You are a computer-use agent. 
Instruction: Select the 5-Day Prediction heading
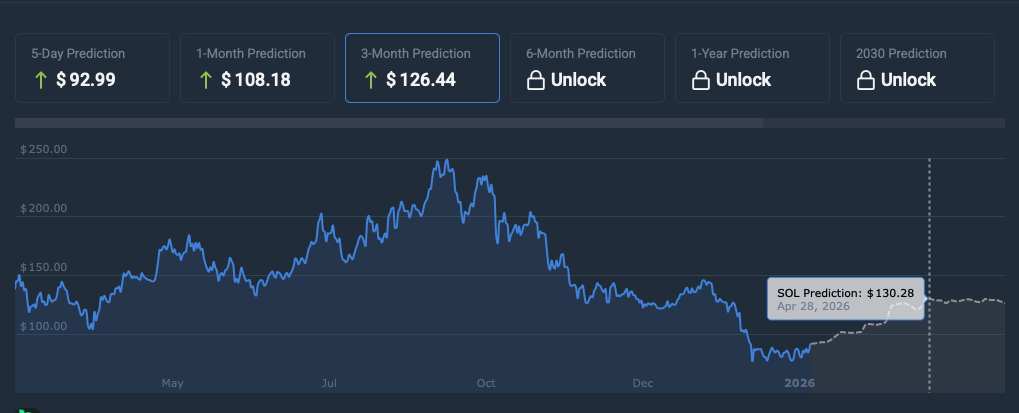[x=78, y=54]
